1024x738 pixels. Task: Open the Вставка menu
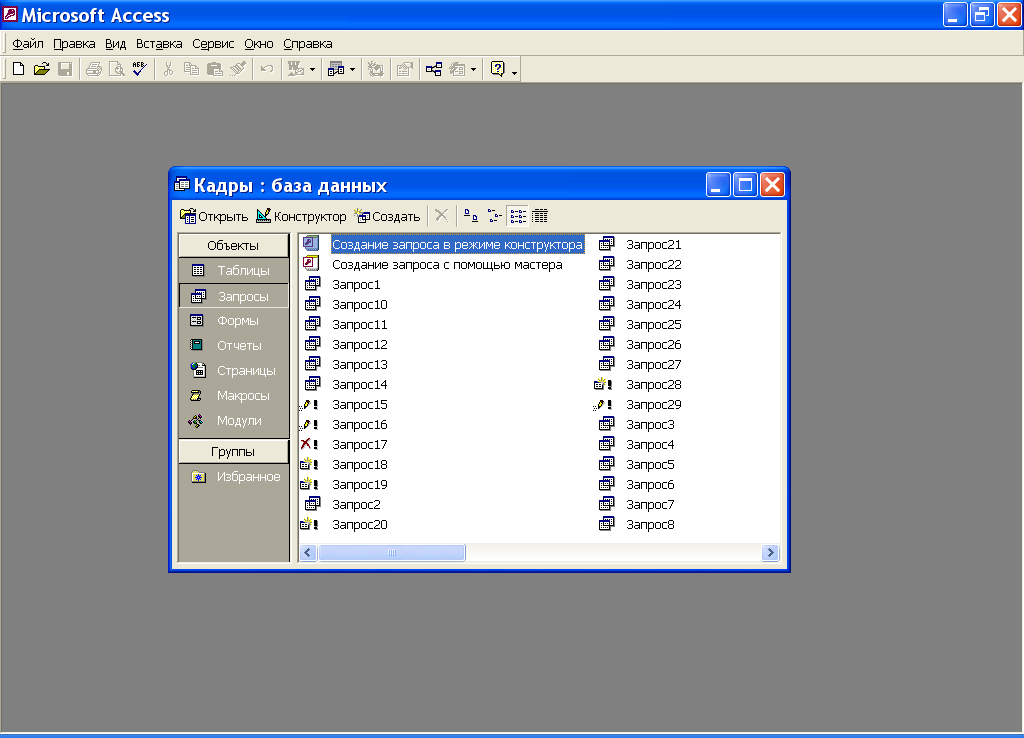coord(159,44)
